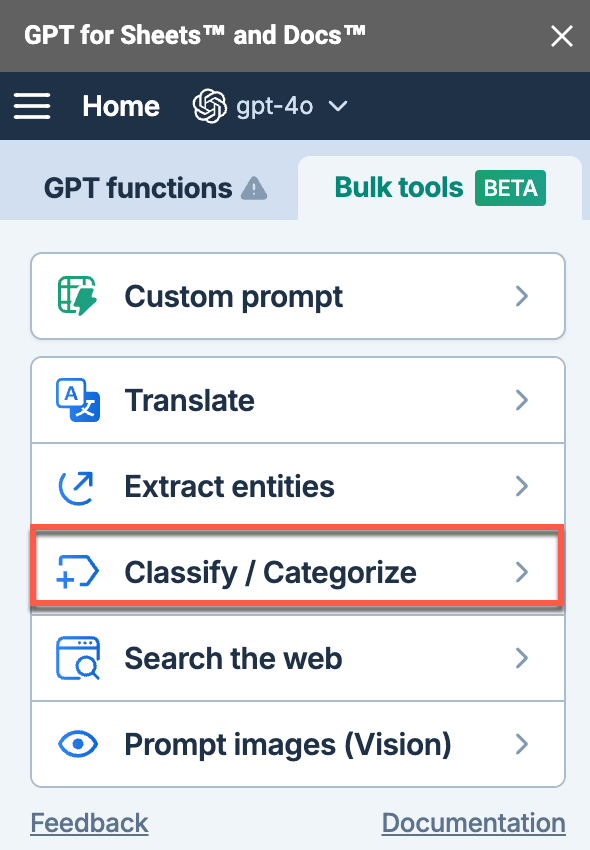Select the Bulk tools tab
590x850 pixels.
point(440,188)
